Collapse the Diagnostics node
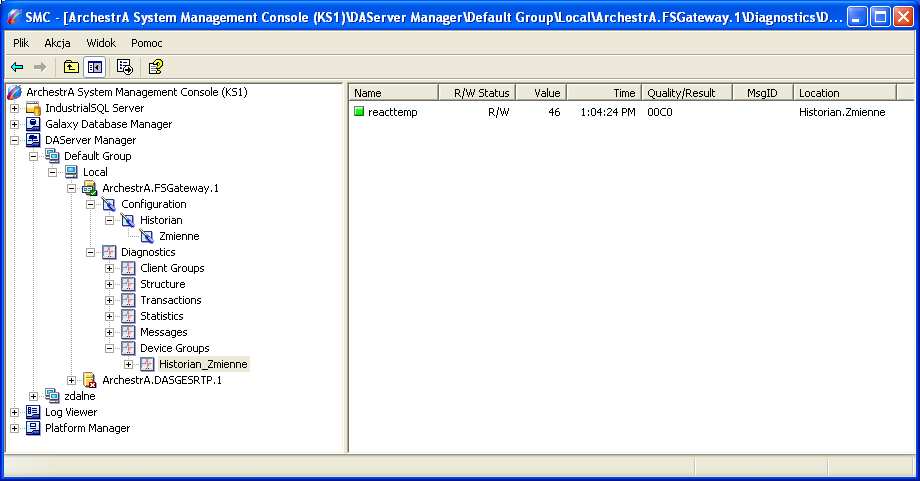This screenshot has height=481, width=920. pos(90,252)
